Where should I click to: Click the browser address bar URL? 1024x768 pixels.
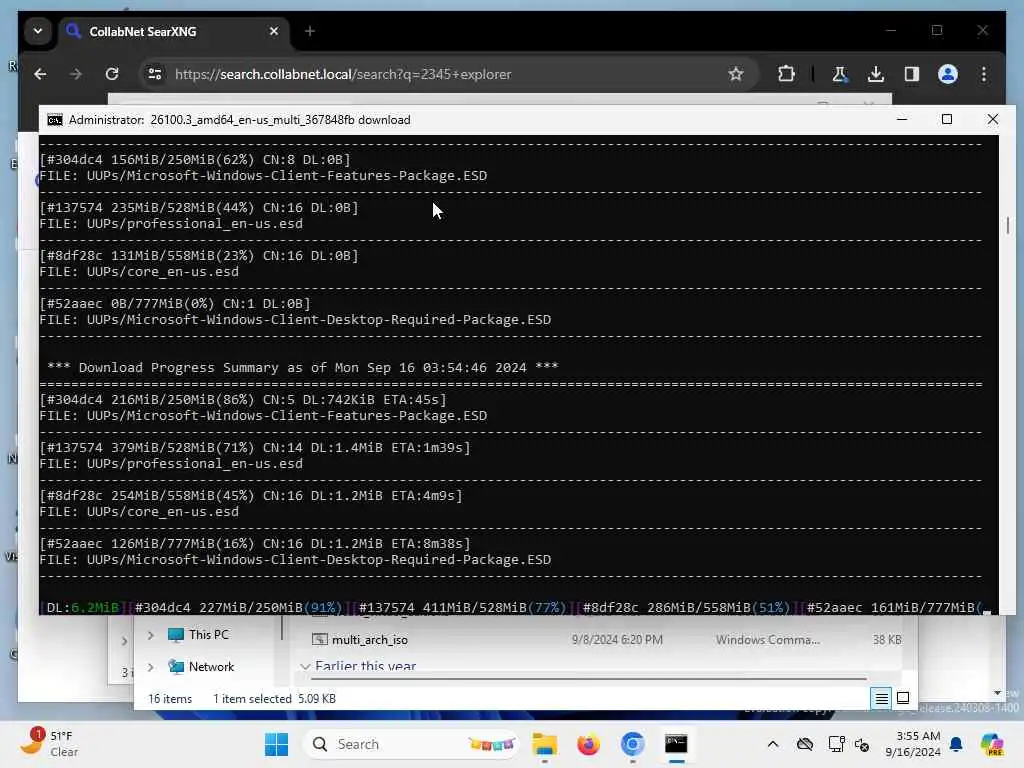pos(343,74)
